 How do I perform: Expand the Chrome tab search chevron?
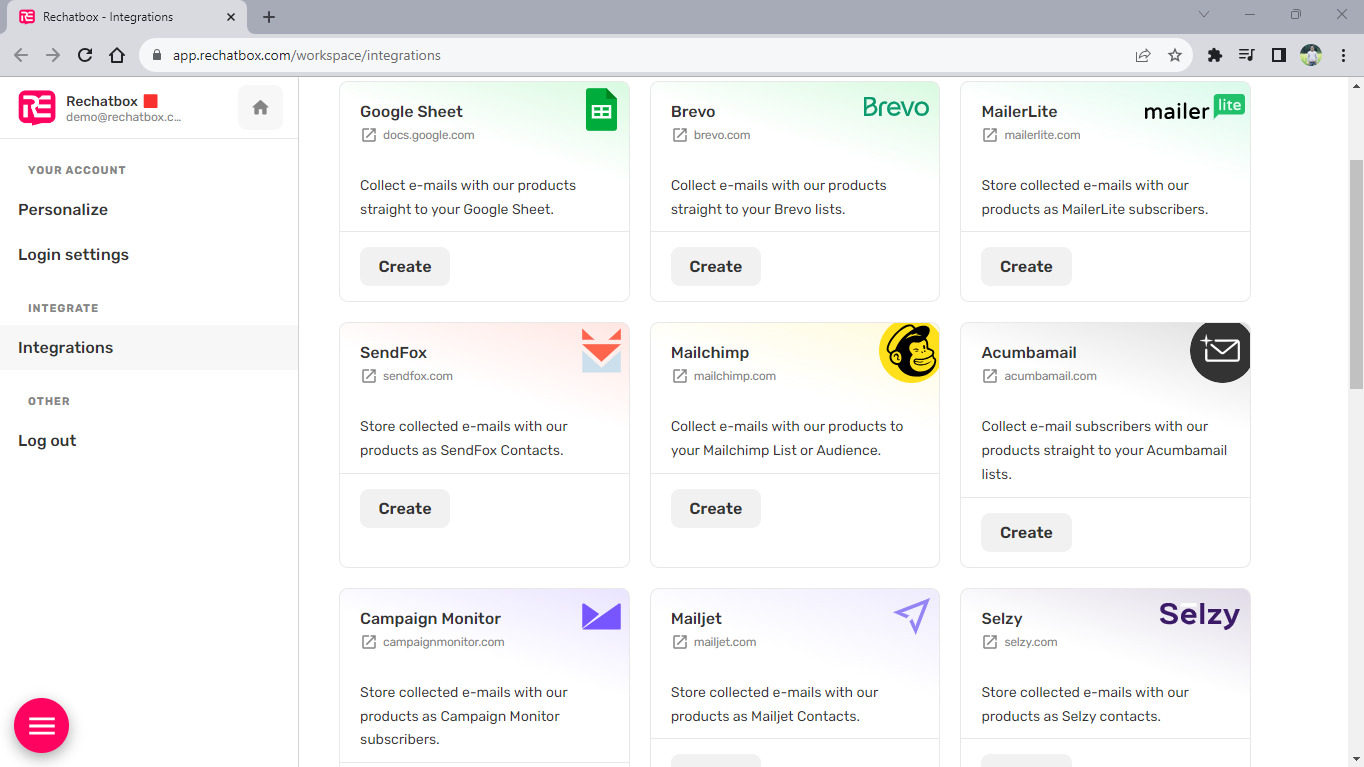point(1204,15)
